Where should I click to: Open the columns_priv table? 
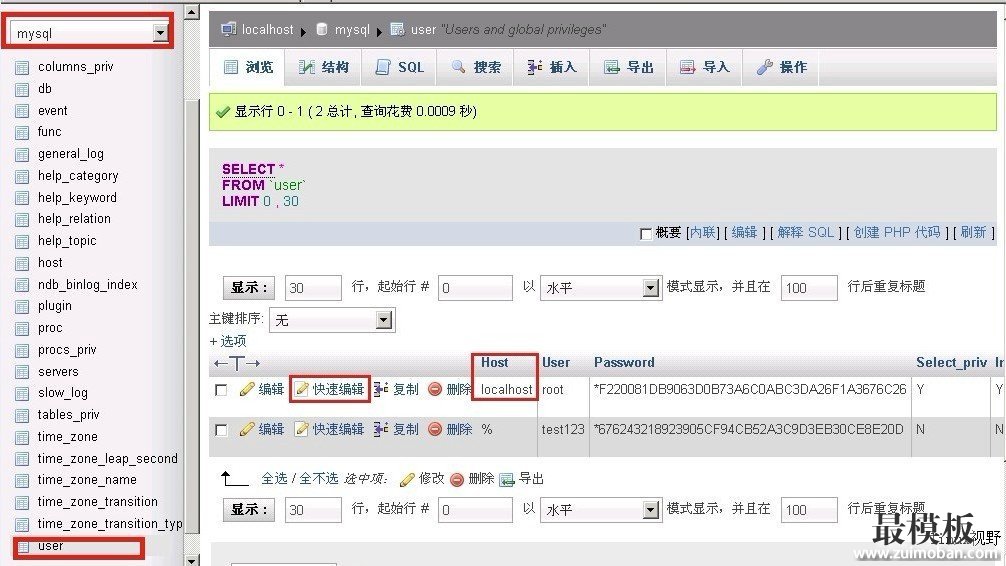coord(75,67)
